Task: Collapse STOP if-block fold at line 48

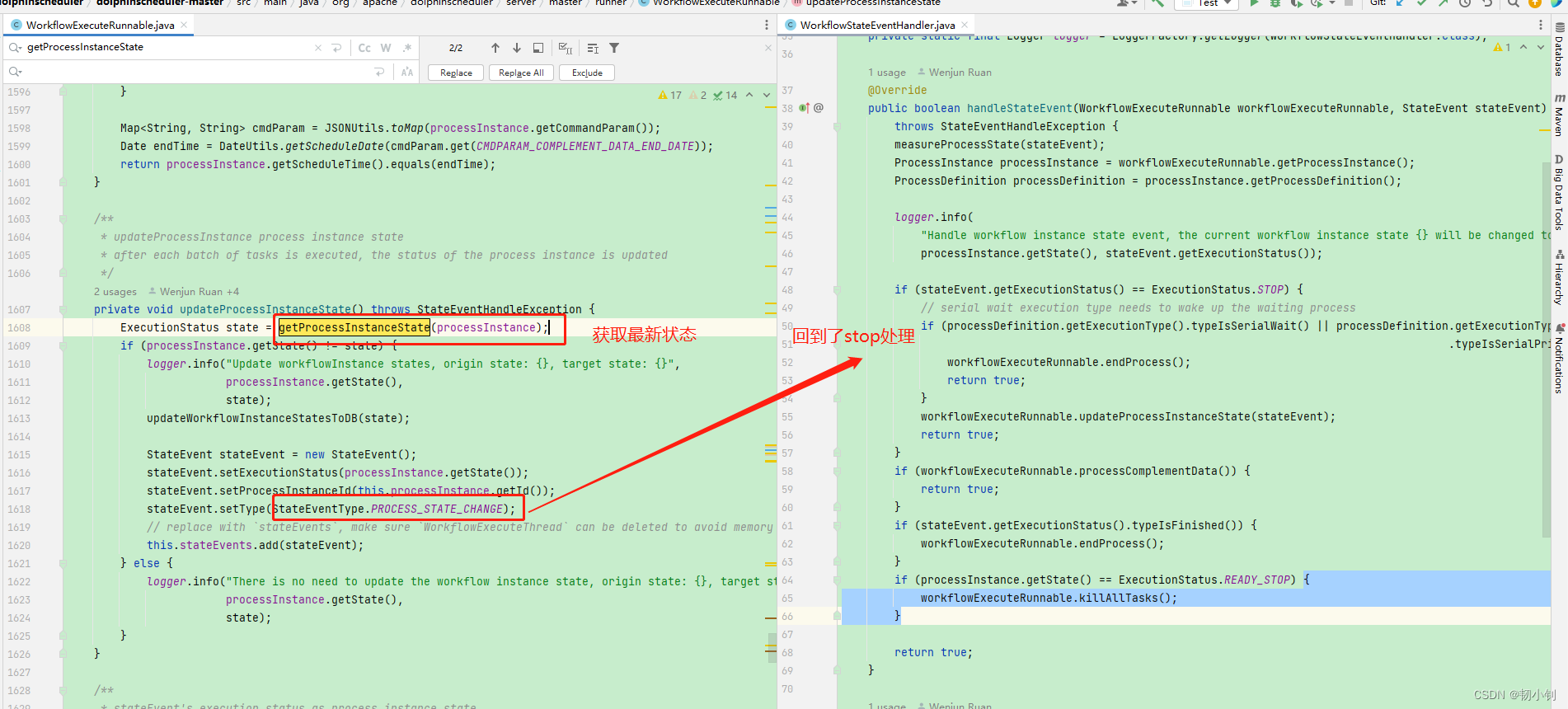Action: [837, 290]
